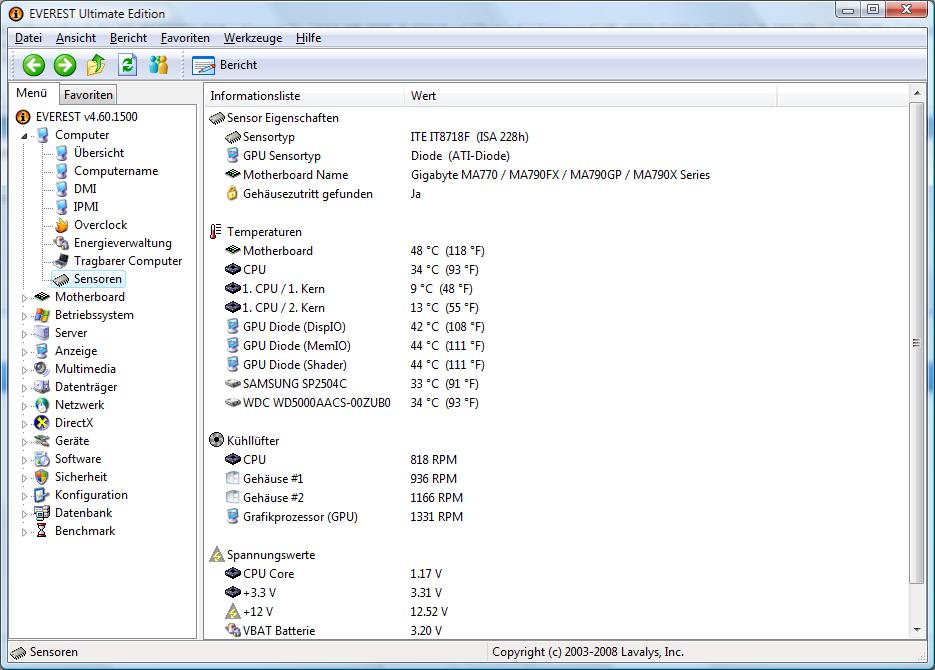Click the Geräte icon in tree

click(42, 441)
